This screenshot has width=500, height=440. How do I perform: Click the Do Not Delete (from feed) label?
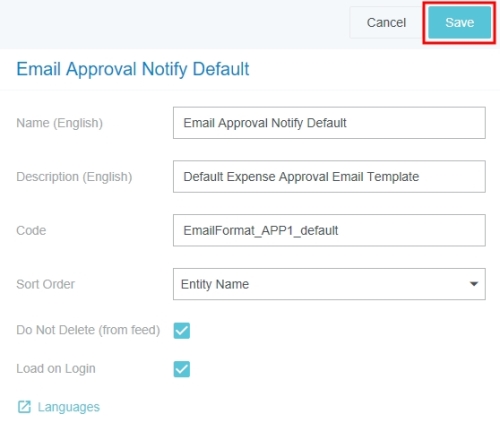88,330
